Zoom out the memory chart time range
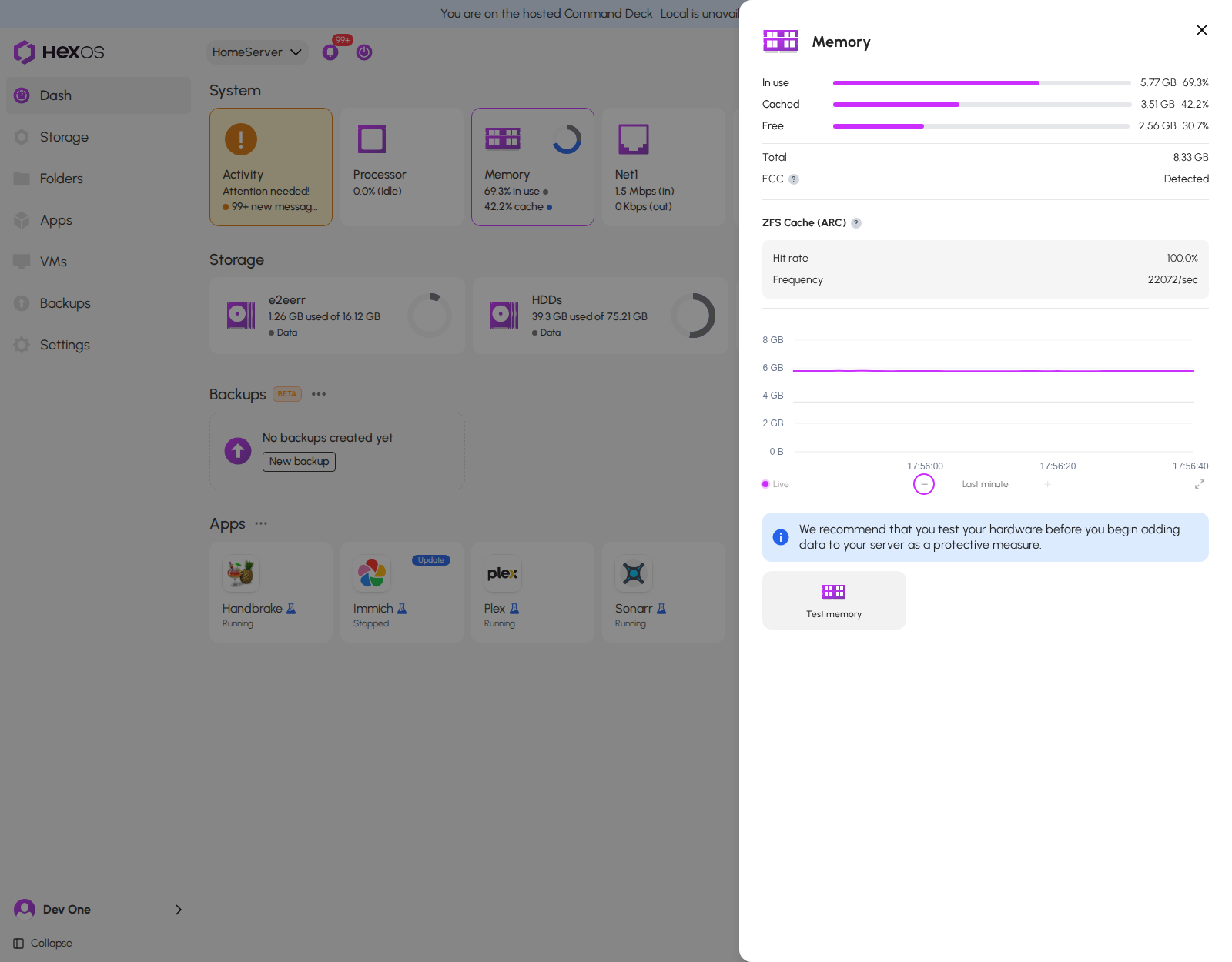The image size is (1232, 962). (x=924, y=484)
